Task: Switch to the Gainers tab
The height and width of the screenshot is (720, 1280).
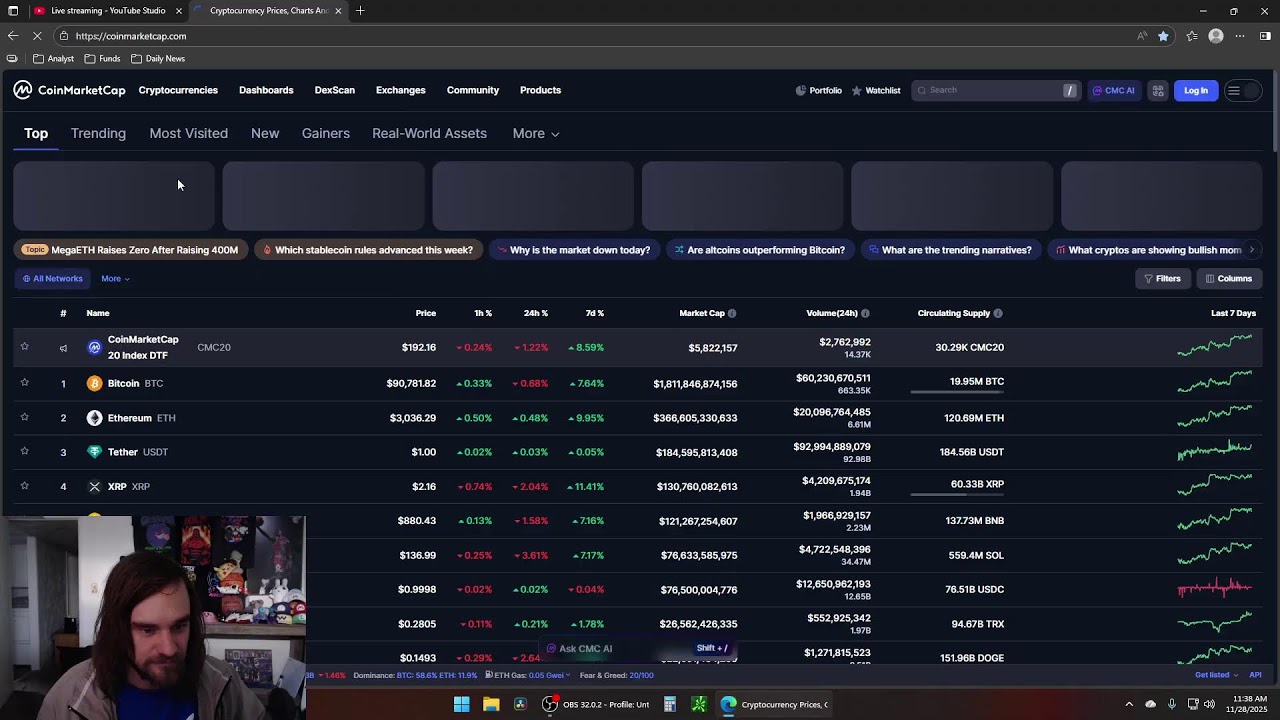Action: (x=326, y=133)
